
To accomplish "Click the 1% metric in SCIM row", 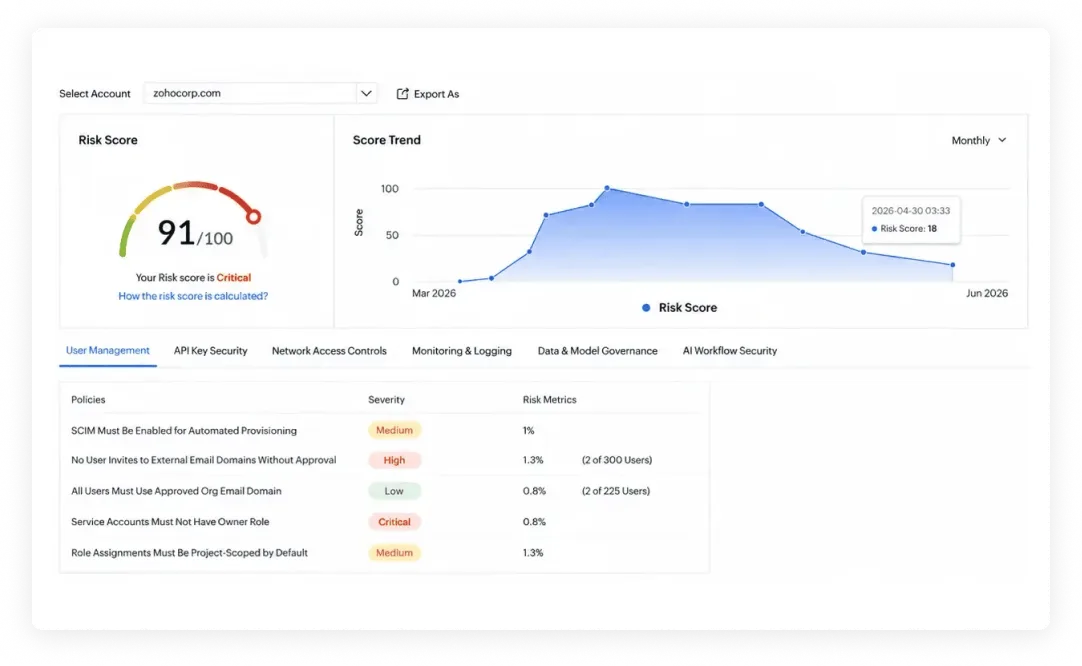I will pos(529,431).
